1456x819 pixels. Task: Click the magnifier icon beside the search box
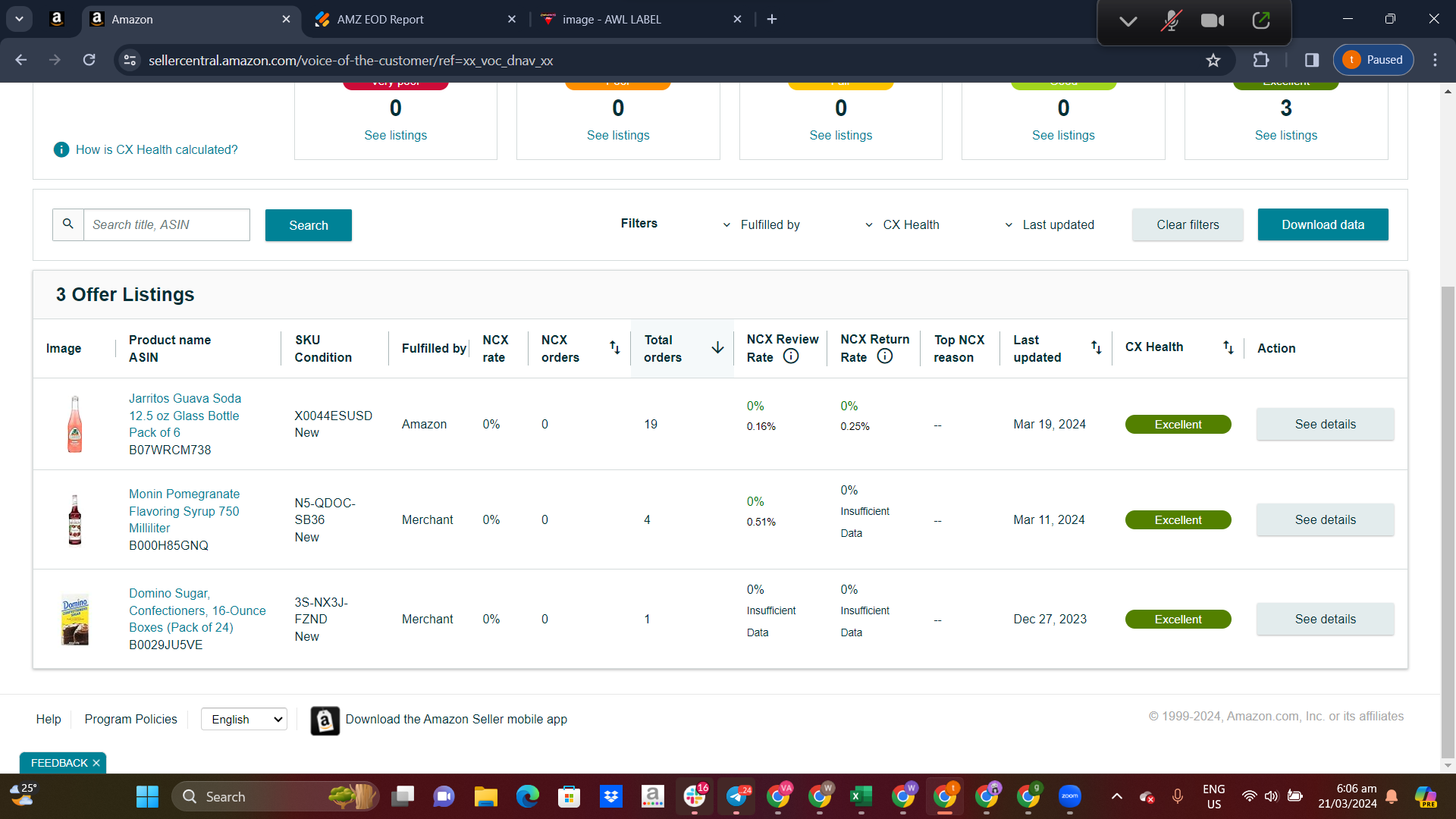(68, 224)
